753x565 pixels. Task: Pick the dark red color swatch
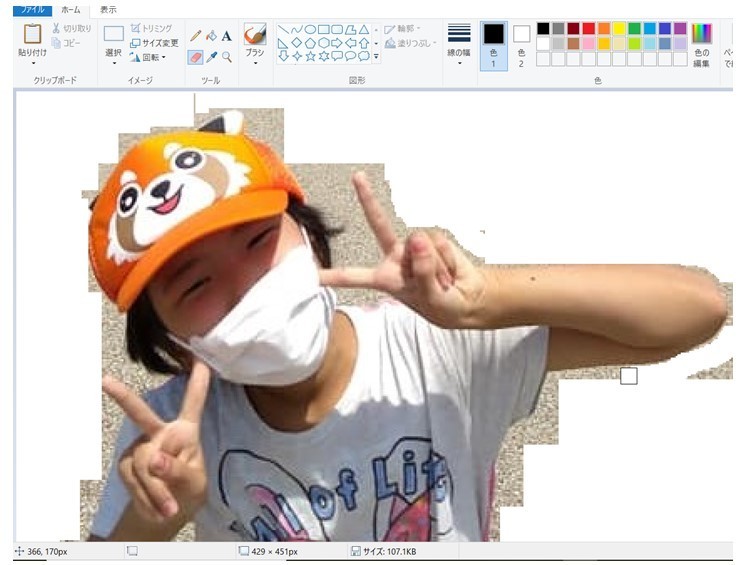click(x=573, y=29)
